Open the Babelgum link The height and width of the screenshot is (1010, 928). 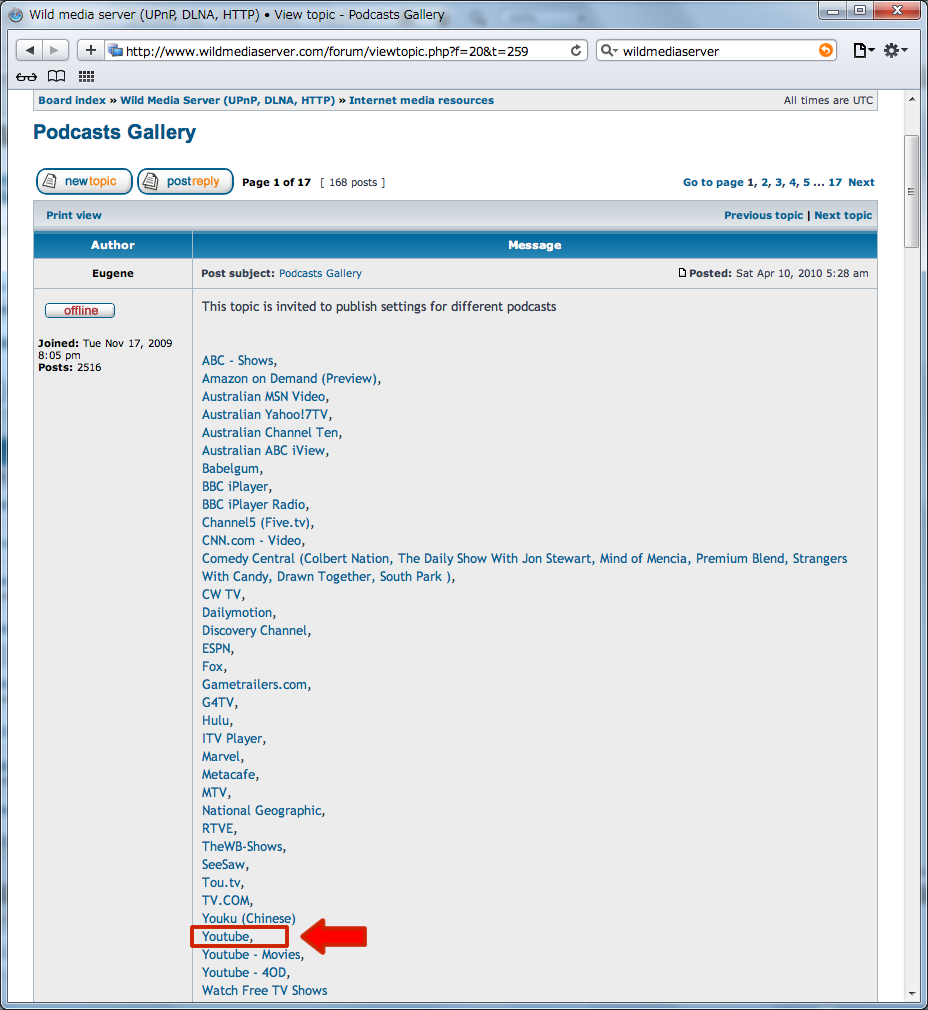tap(231, 469)
